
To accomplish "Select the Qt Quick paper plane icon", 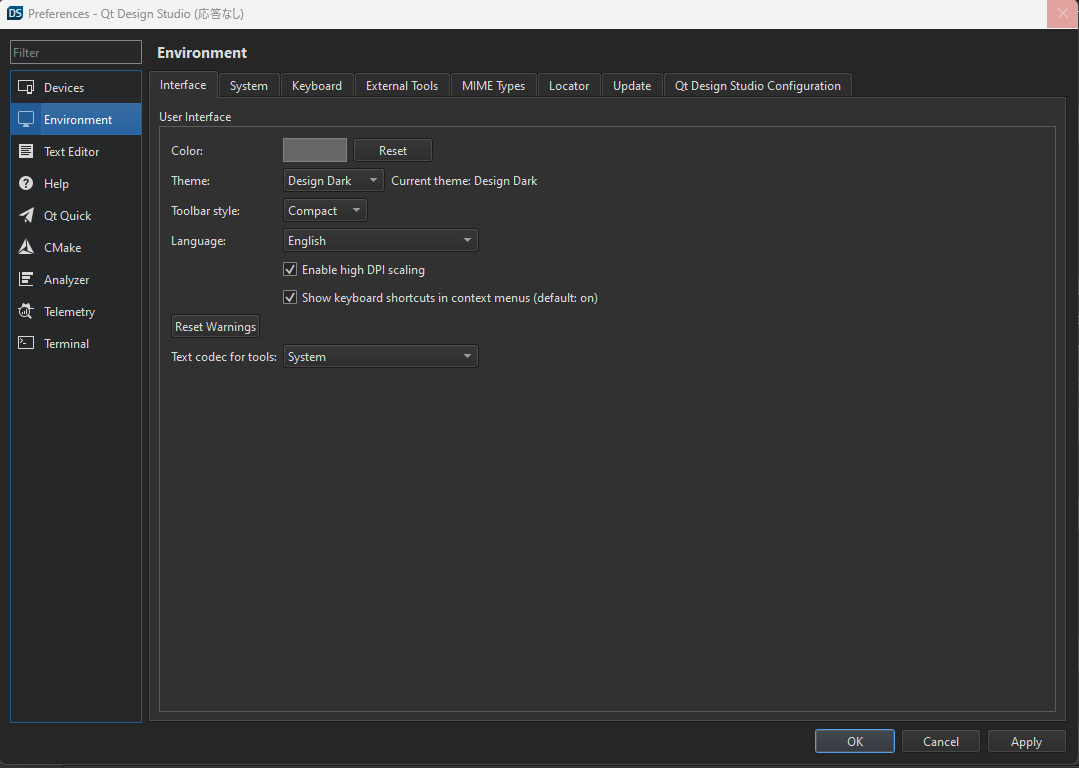I will click(x=26, y=215).
